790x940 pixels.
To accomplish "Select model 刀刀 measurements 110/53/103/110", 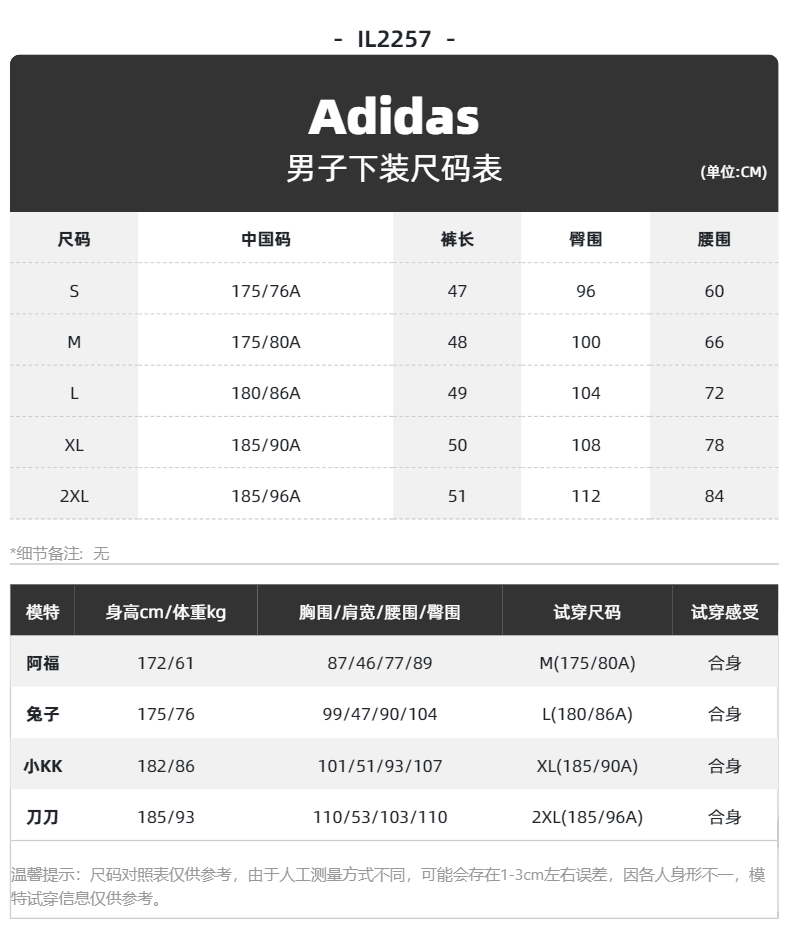I will coord(380,817).
